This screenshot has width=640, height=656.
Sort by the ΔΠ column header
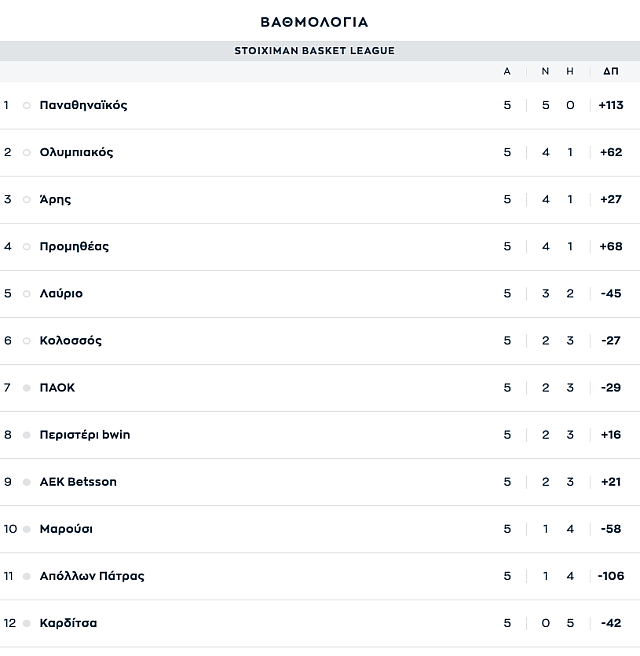(x=611, y=72)
